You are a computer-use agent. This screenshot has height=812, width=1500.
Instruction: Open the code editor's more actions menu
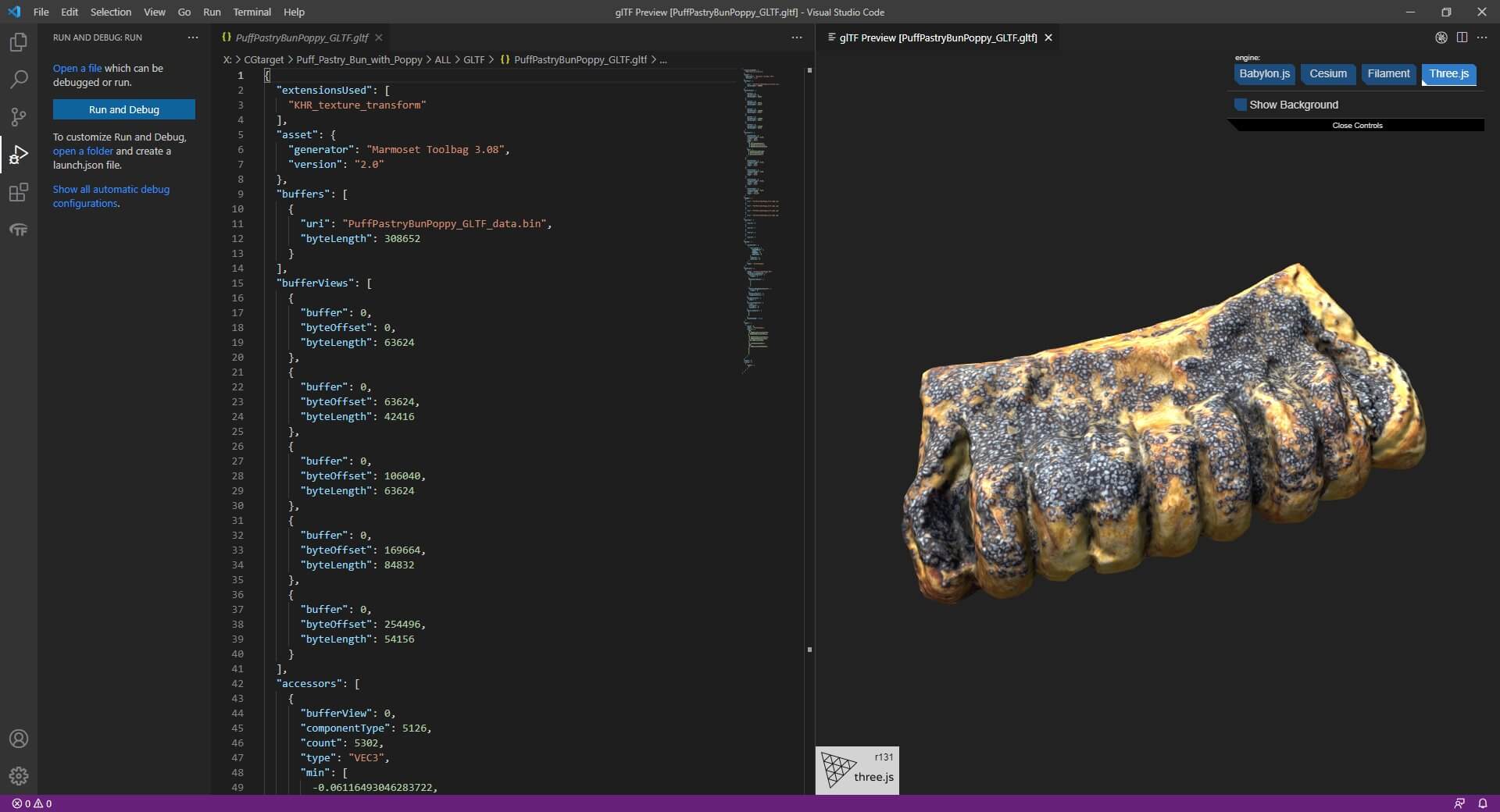point(796,37)
